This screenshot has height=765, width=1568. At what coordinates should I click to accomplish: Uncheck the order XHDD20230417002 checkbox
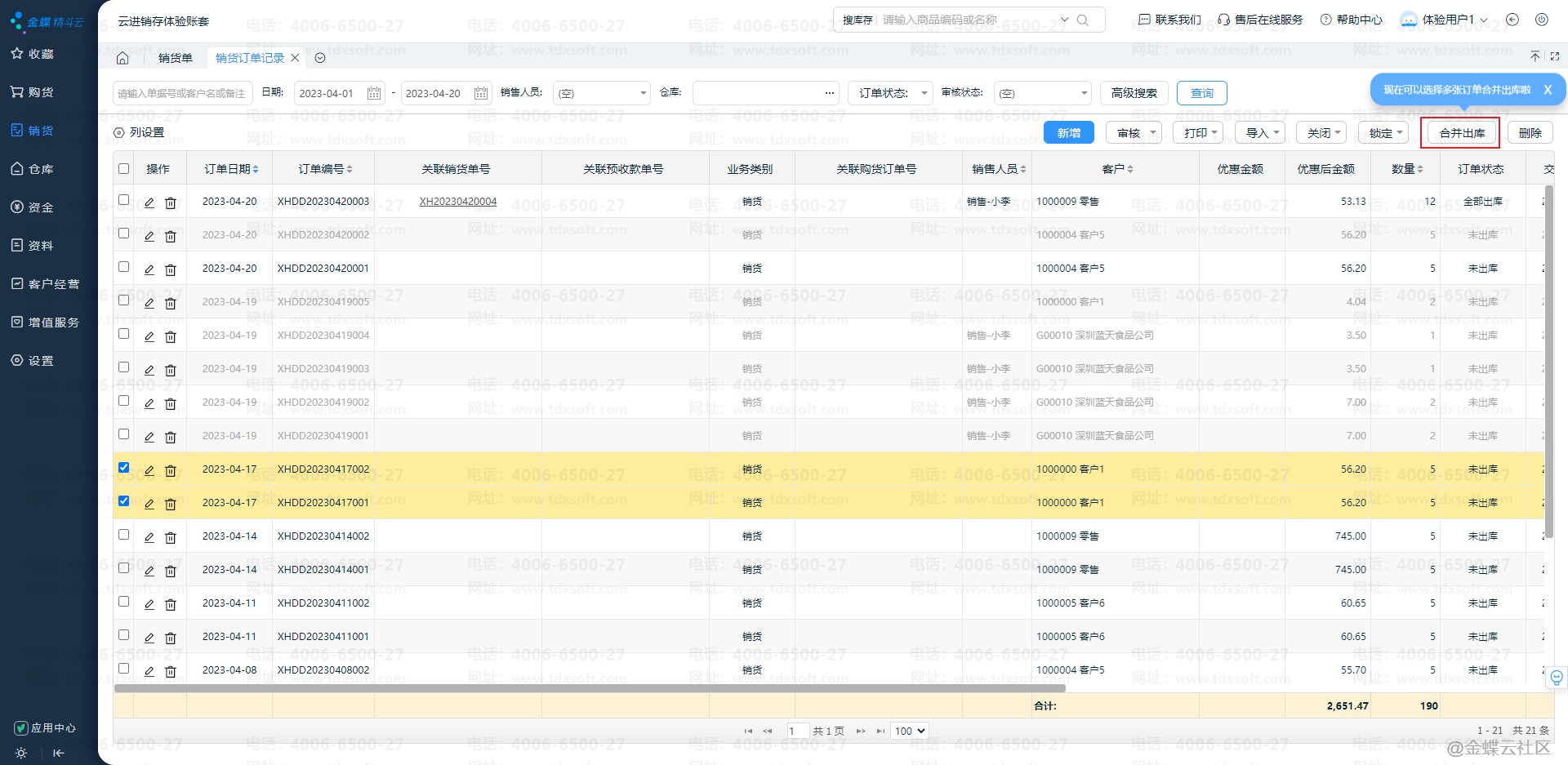pos(123,468)
